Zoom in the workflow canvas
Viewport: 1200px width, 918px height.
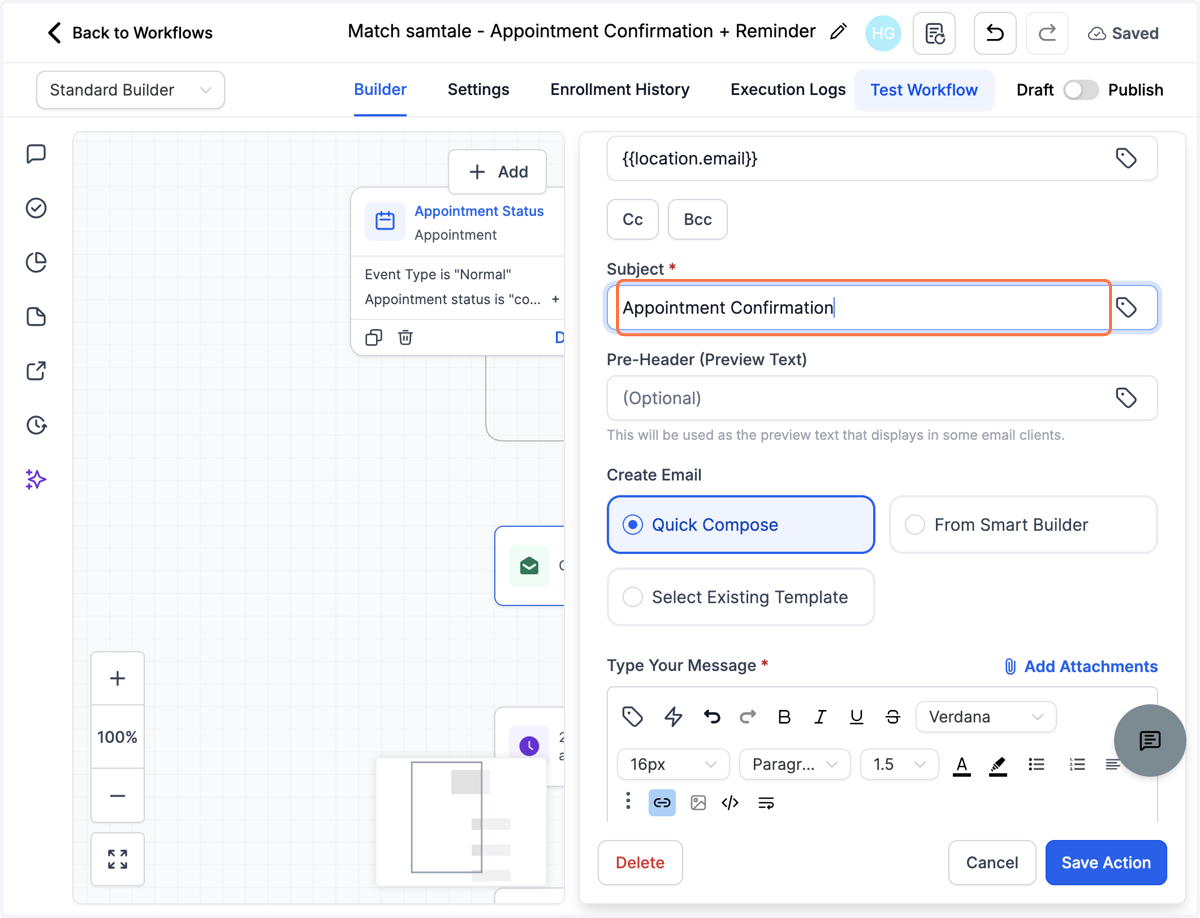pyautogui.click(x=118, y=679)
